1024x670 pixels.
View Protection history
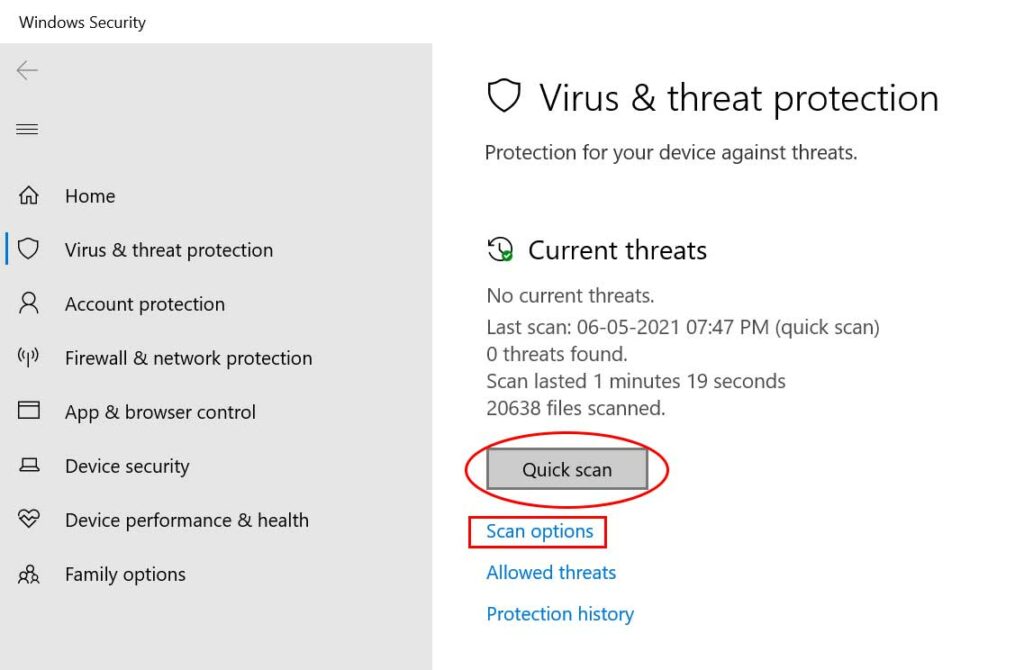(560, 614)
